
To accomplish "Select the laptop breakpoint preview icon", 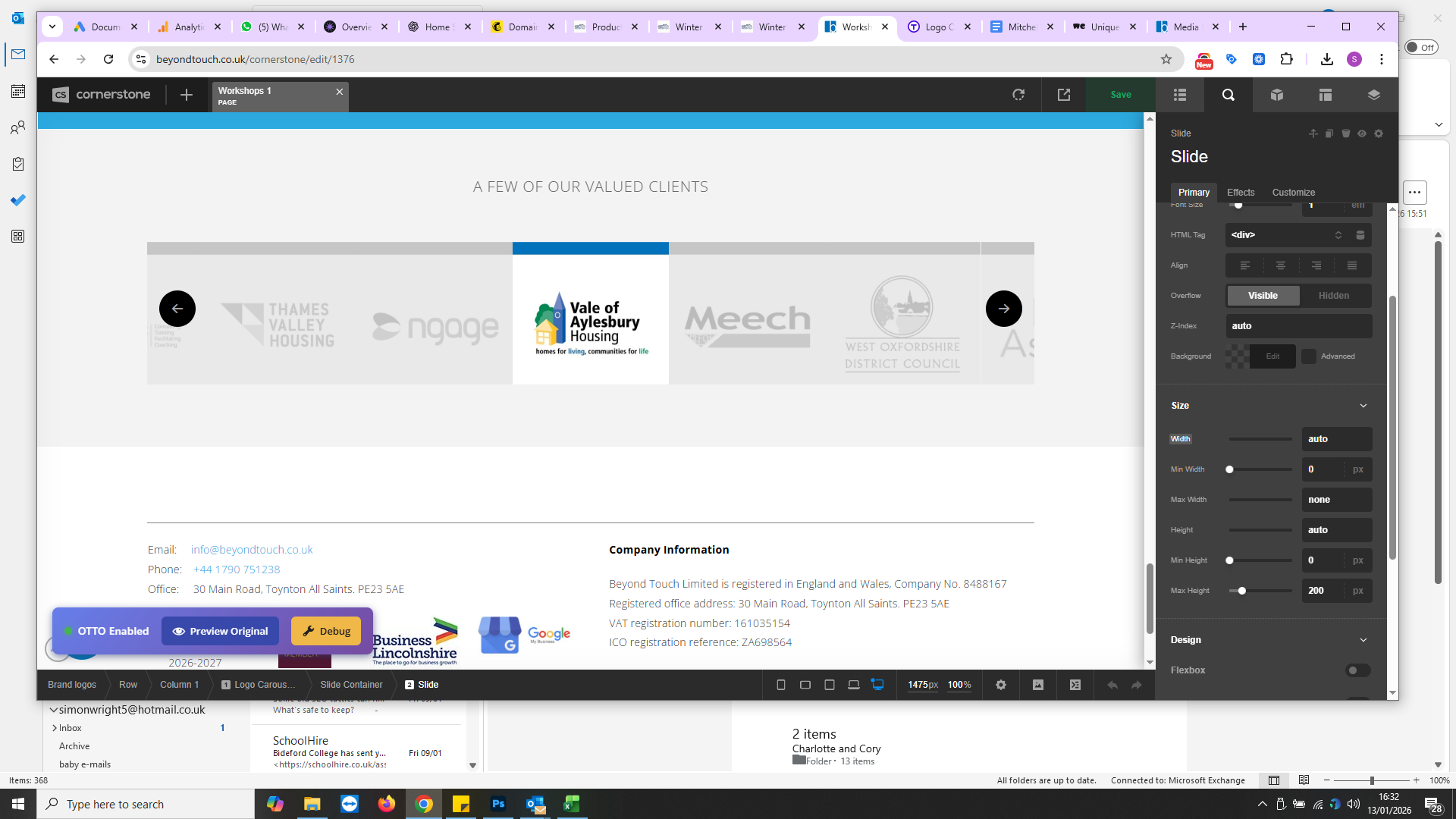I will tap(853, 685).
